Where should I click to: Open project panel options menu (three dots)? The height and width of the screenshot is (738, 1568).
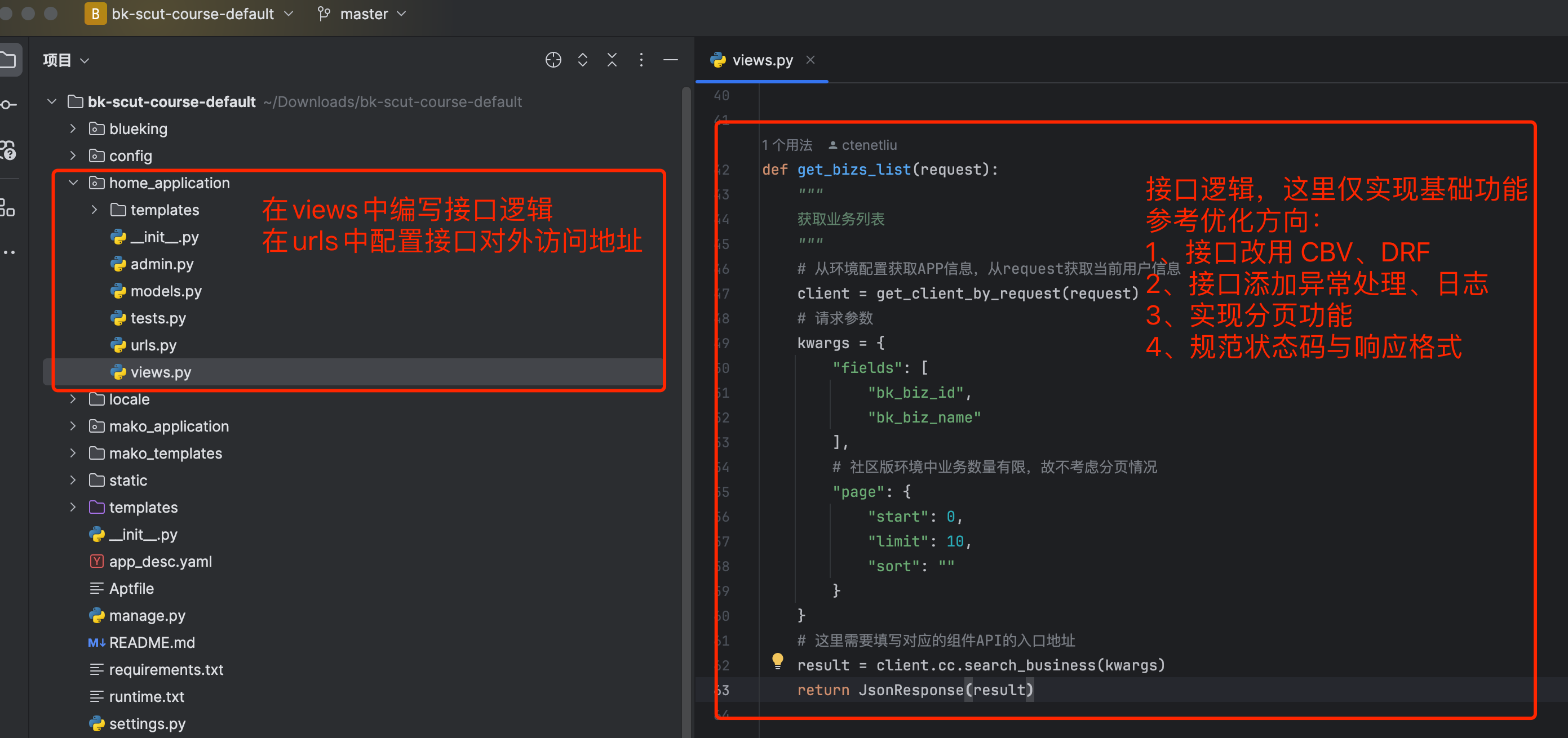pyautogui.click(x=641, y=60)
